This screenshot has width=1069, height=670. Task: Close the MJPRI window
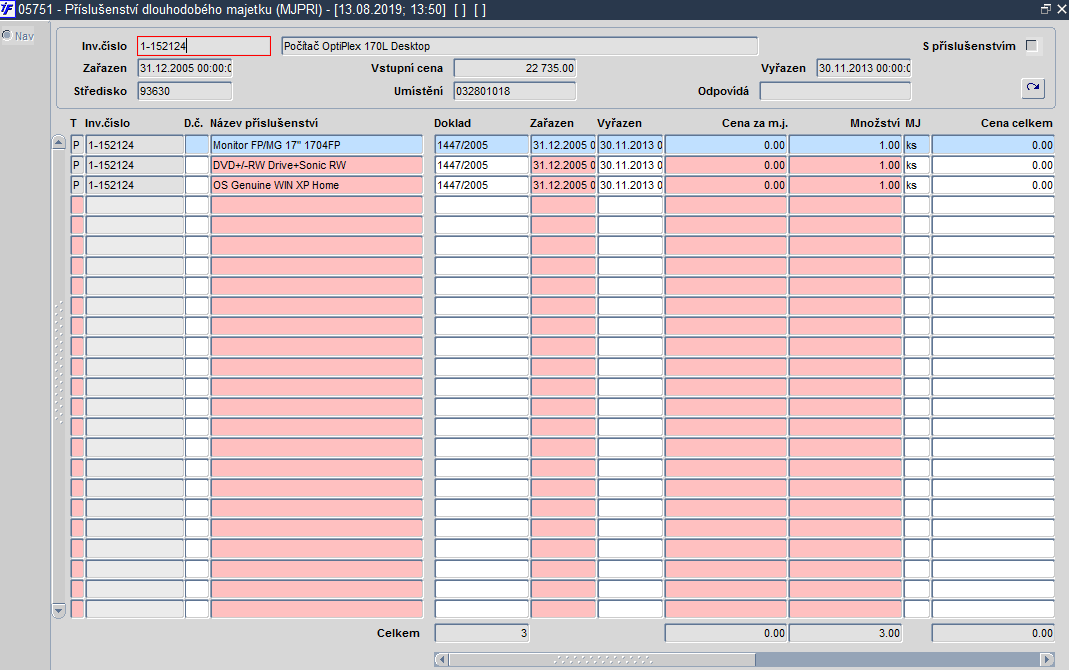click(1062, 9)
